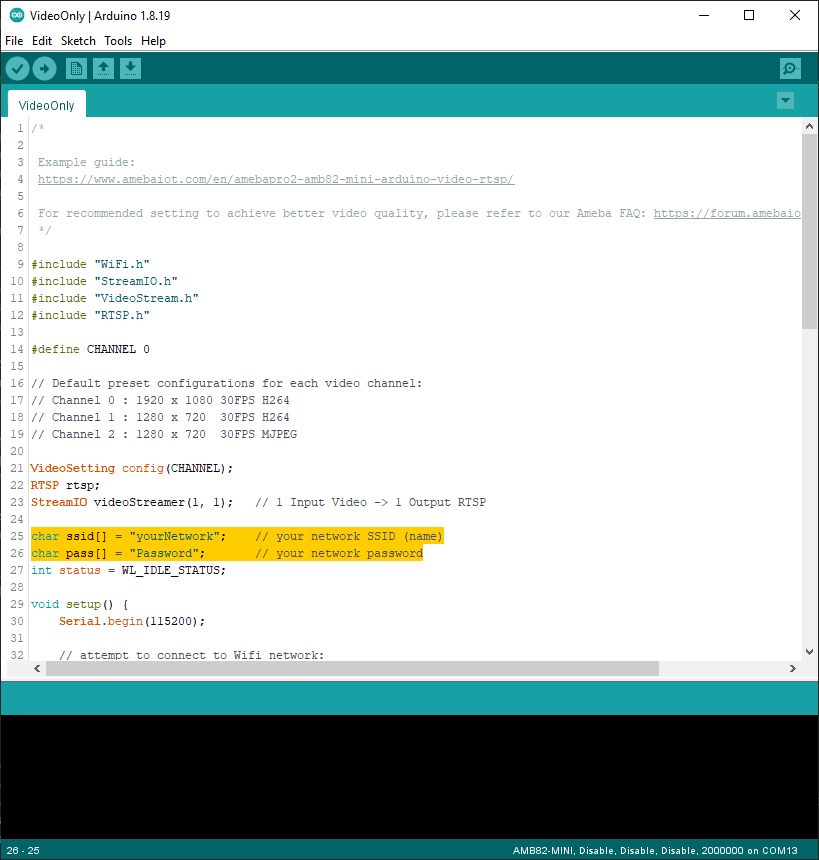This screenshot has width=819, height=860.
Task: Open the amebaiot.com example guide link
Action: point(276,179)
